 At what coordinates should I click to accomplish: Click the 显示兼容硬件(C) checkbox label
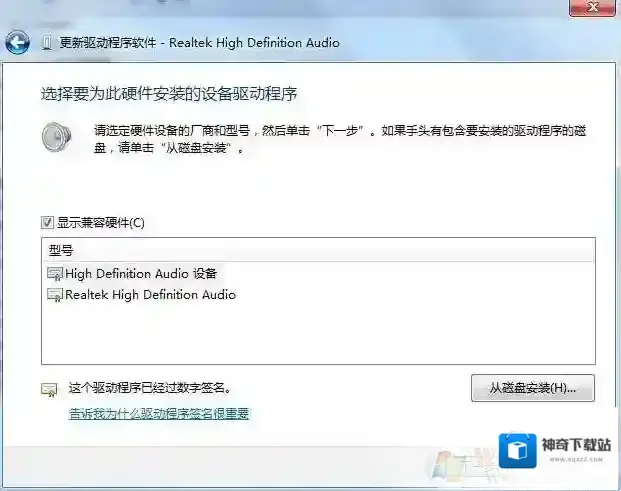coord(100,222)
